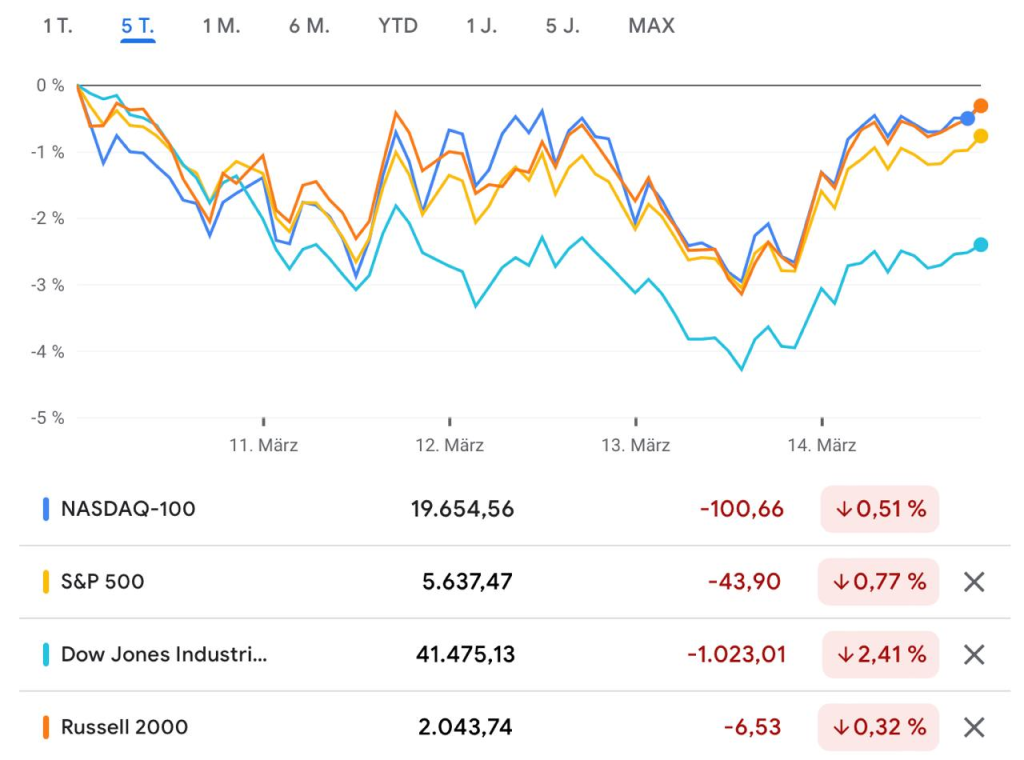Show the MAX time range
The height and width of the screenshot is (760, 1024).
[652, 26]
